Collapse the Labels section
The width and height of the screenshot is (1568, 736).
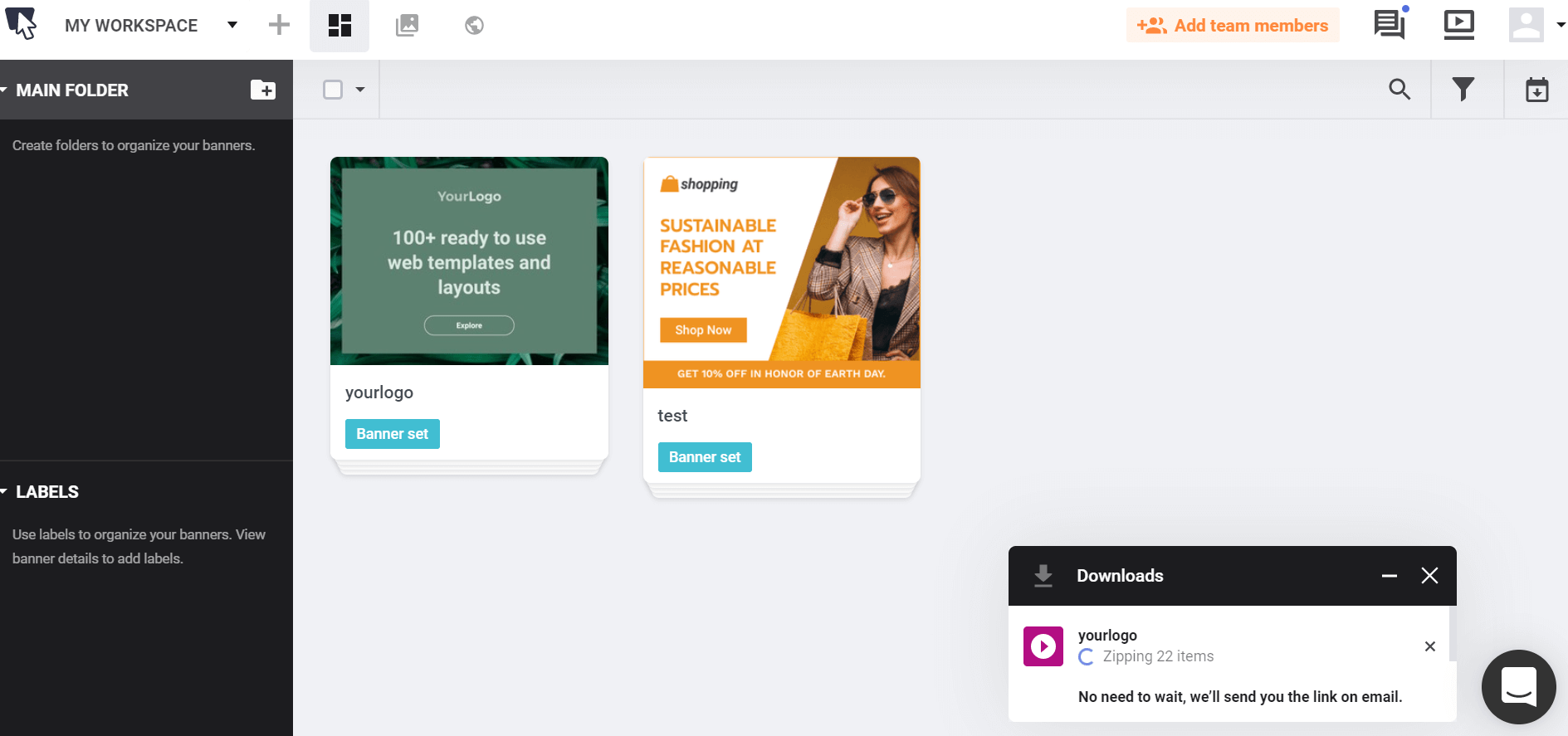pyautogui.click(x=5, y=492)
